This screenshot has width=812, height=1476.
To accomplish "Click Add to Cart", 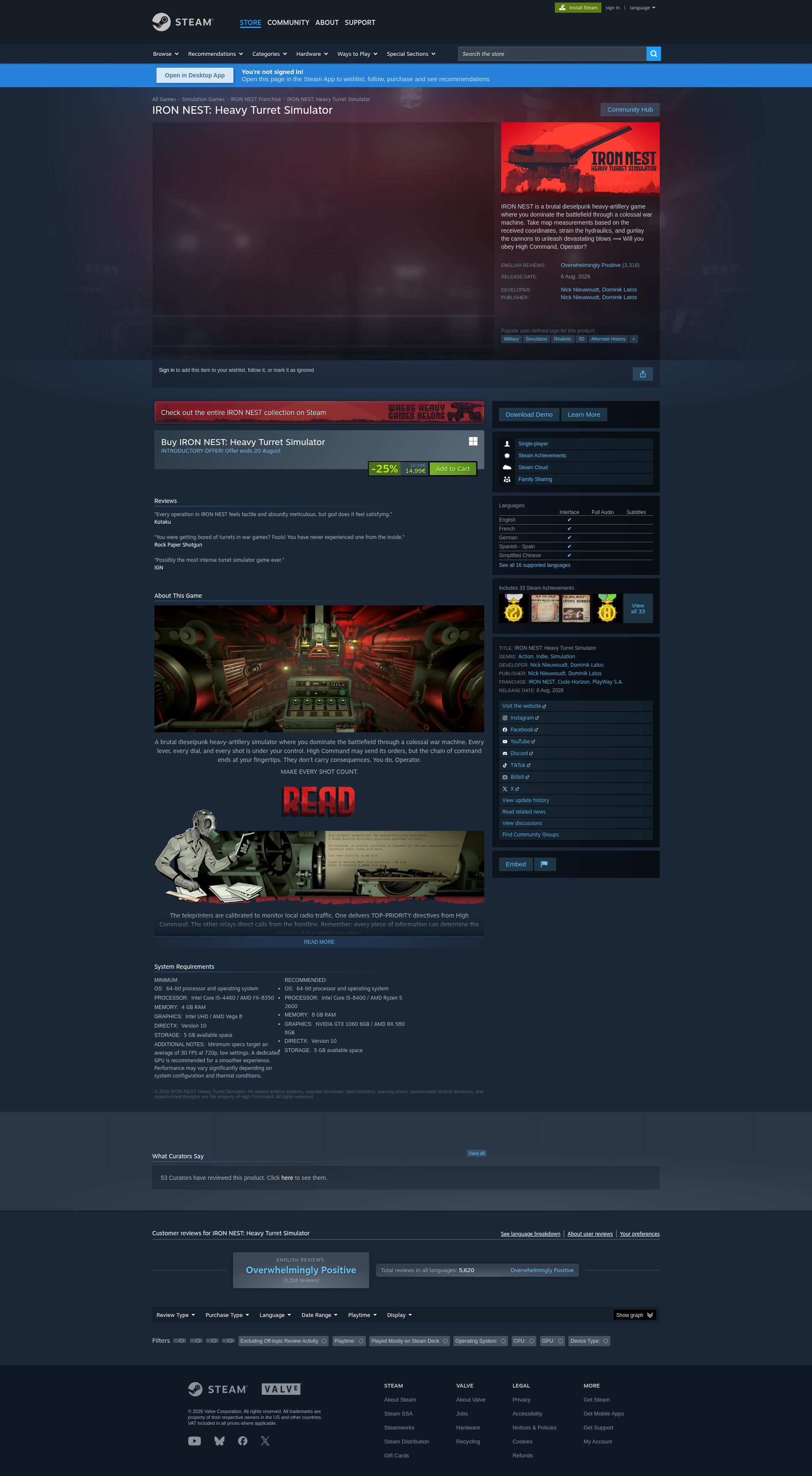I will tap(453, 469).
